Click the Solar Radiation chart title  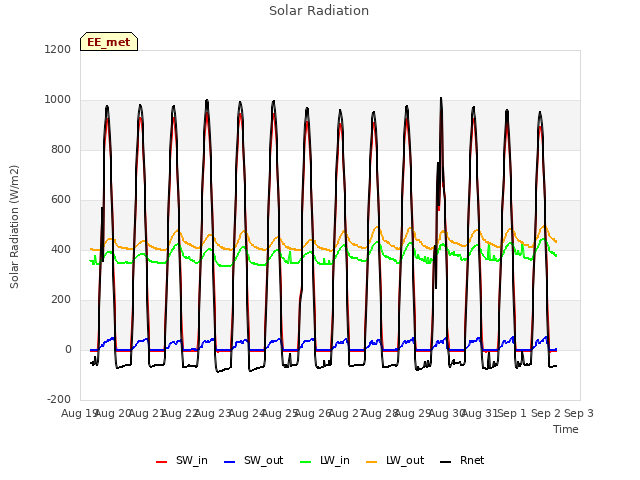coord(319,11)
